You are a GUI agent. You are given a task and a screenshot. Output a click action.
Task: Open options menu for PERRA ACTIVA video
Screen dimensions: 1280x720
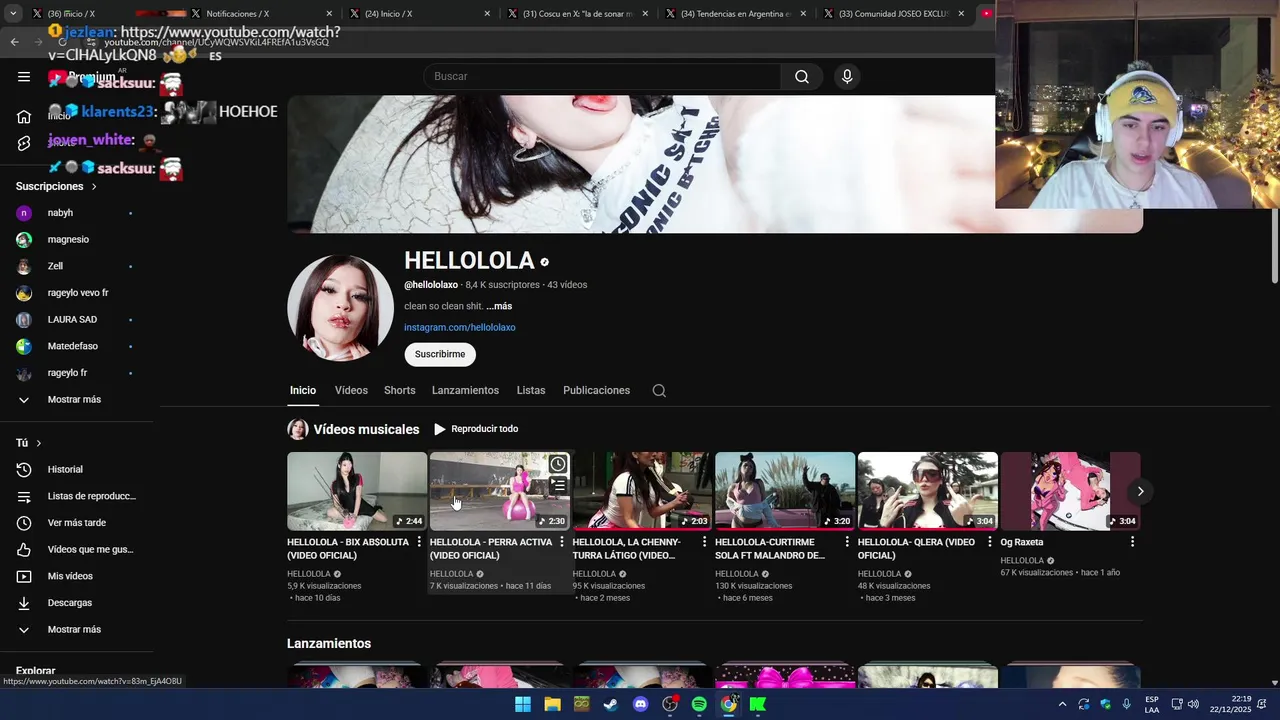(x=562, y=542)
